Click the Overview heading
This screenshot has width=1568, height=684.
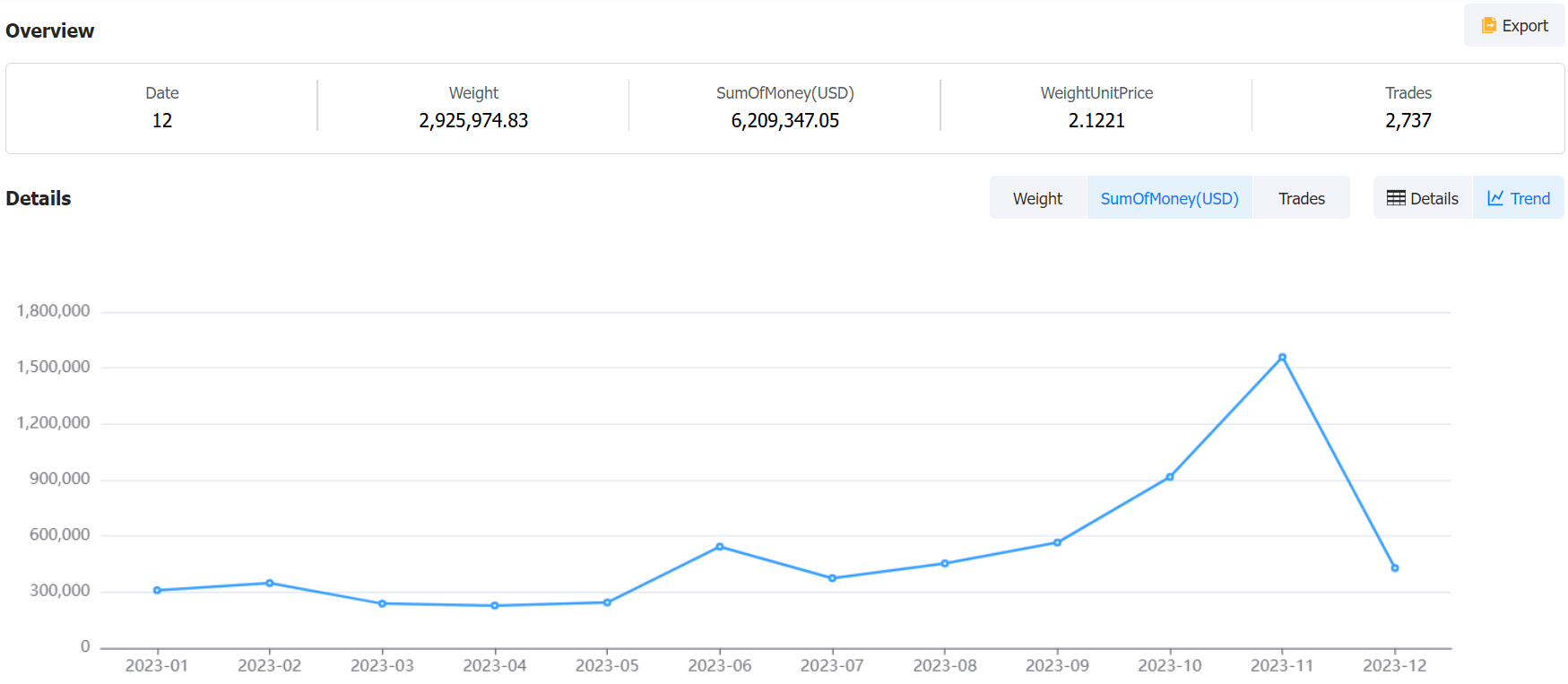[49, 30]
